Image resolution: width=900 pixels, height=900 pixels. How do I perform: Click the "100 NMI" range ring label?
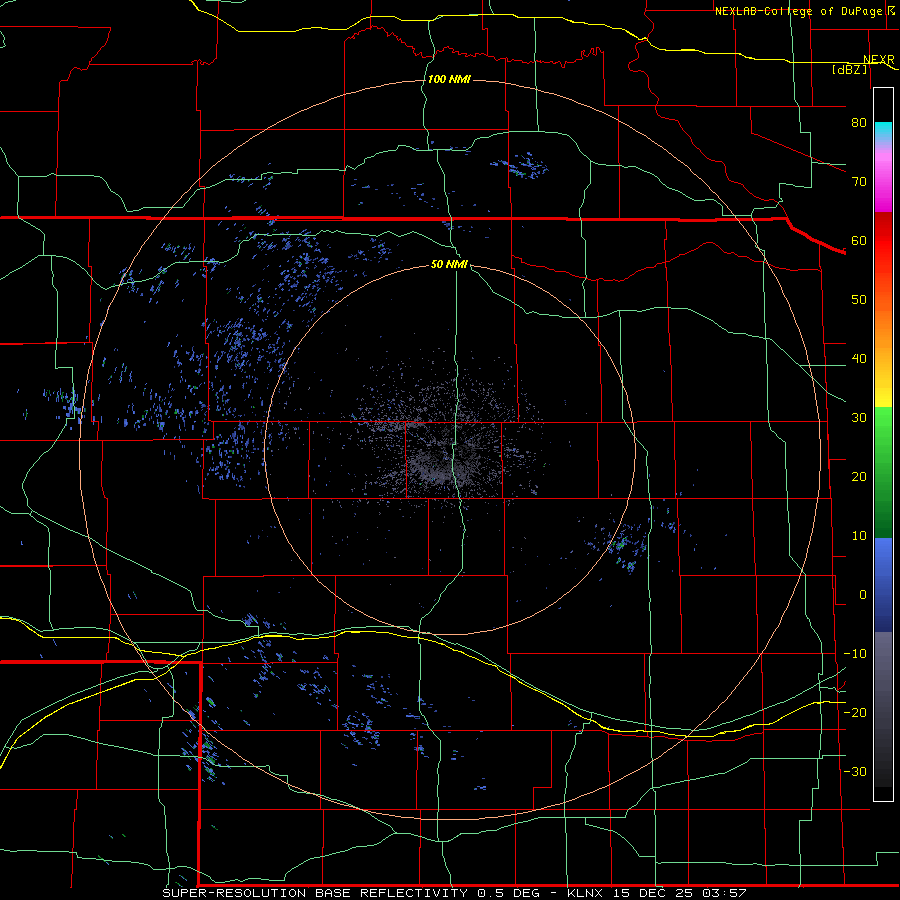pyautogui.click(x=449, y=79)
